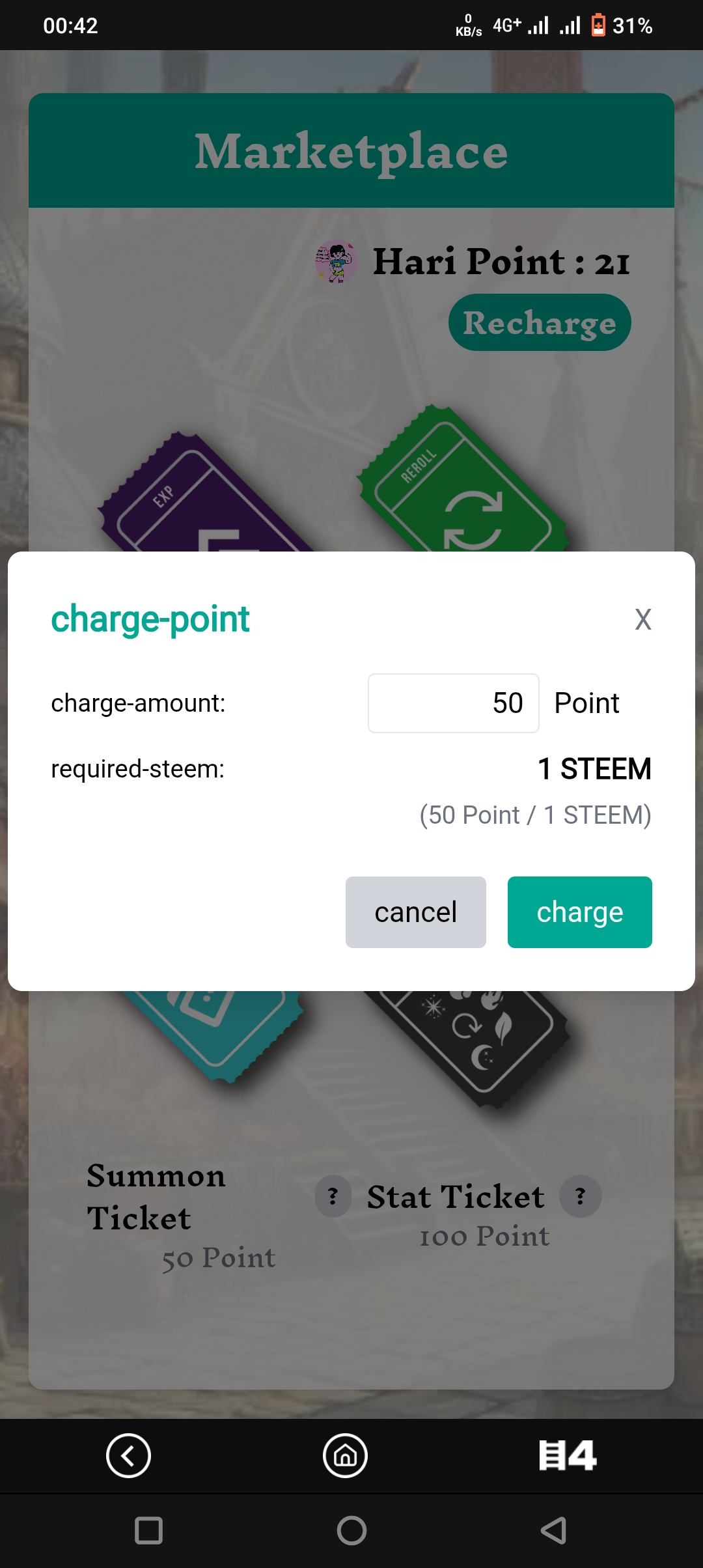
Task: Tap the Android back triangle button
Action: 554,1530
